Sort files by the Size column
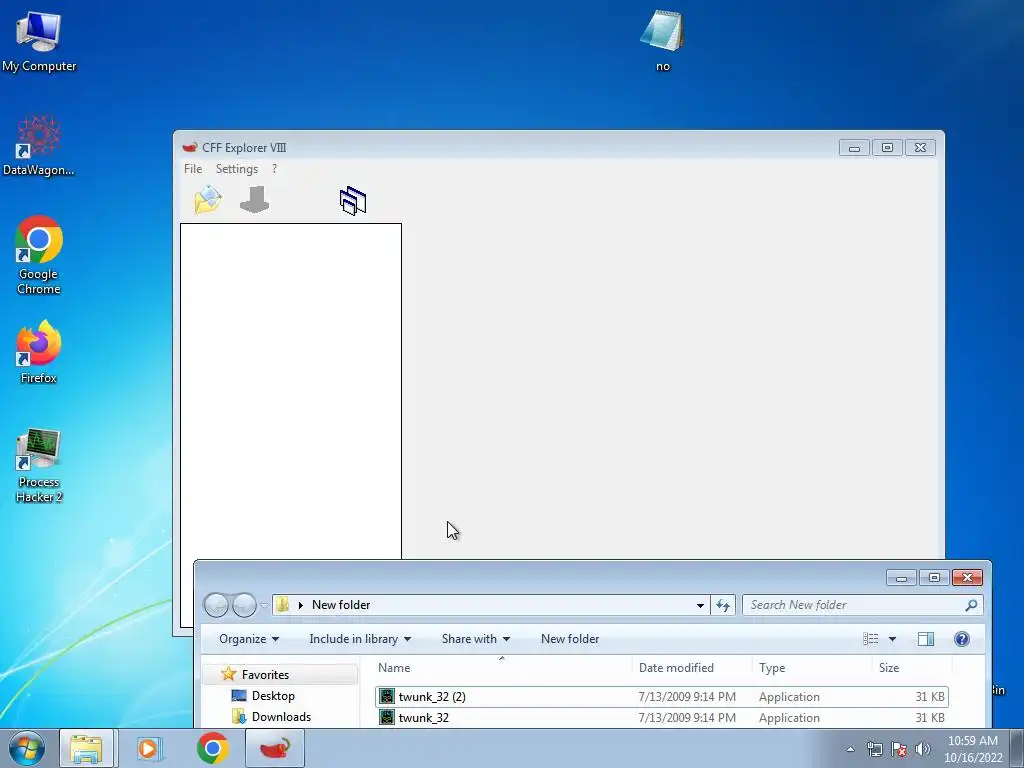 (912, 667)
